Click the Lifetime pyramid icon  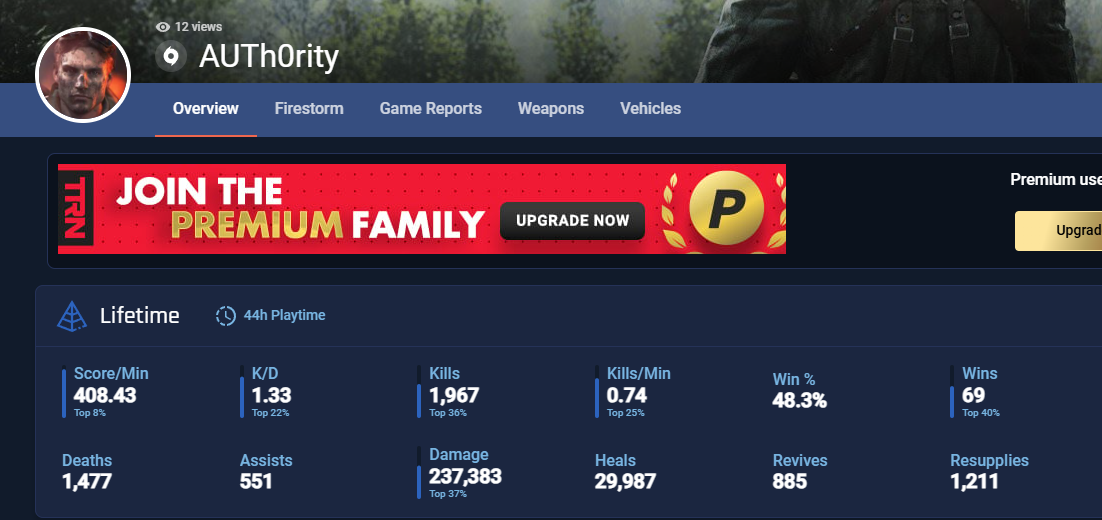coord(72,316)
